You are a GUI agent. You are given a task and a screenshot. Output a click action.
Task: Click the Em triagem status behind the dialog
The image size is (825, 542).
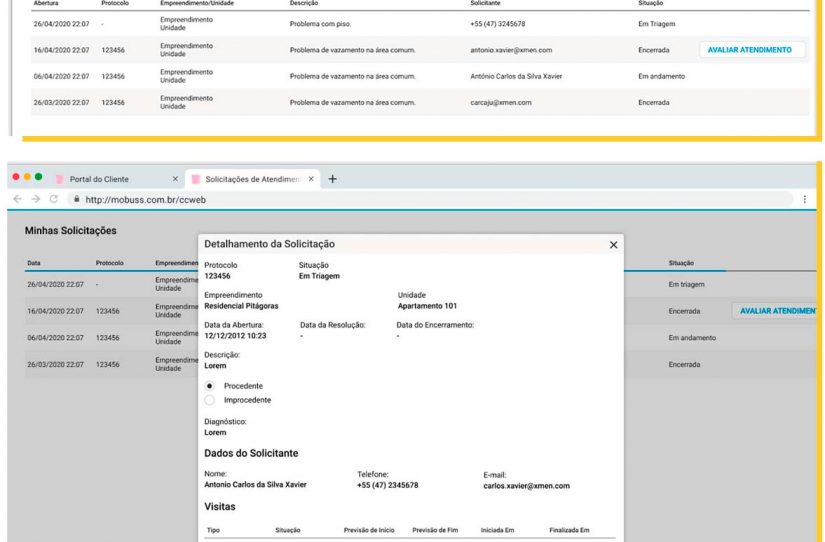tap(687, 284)
